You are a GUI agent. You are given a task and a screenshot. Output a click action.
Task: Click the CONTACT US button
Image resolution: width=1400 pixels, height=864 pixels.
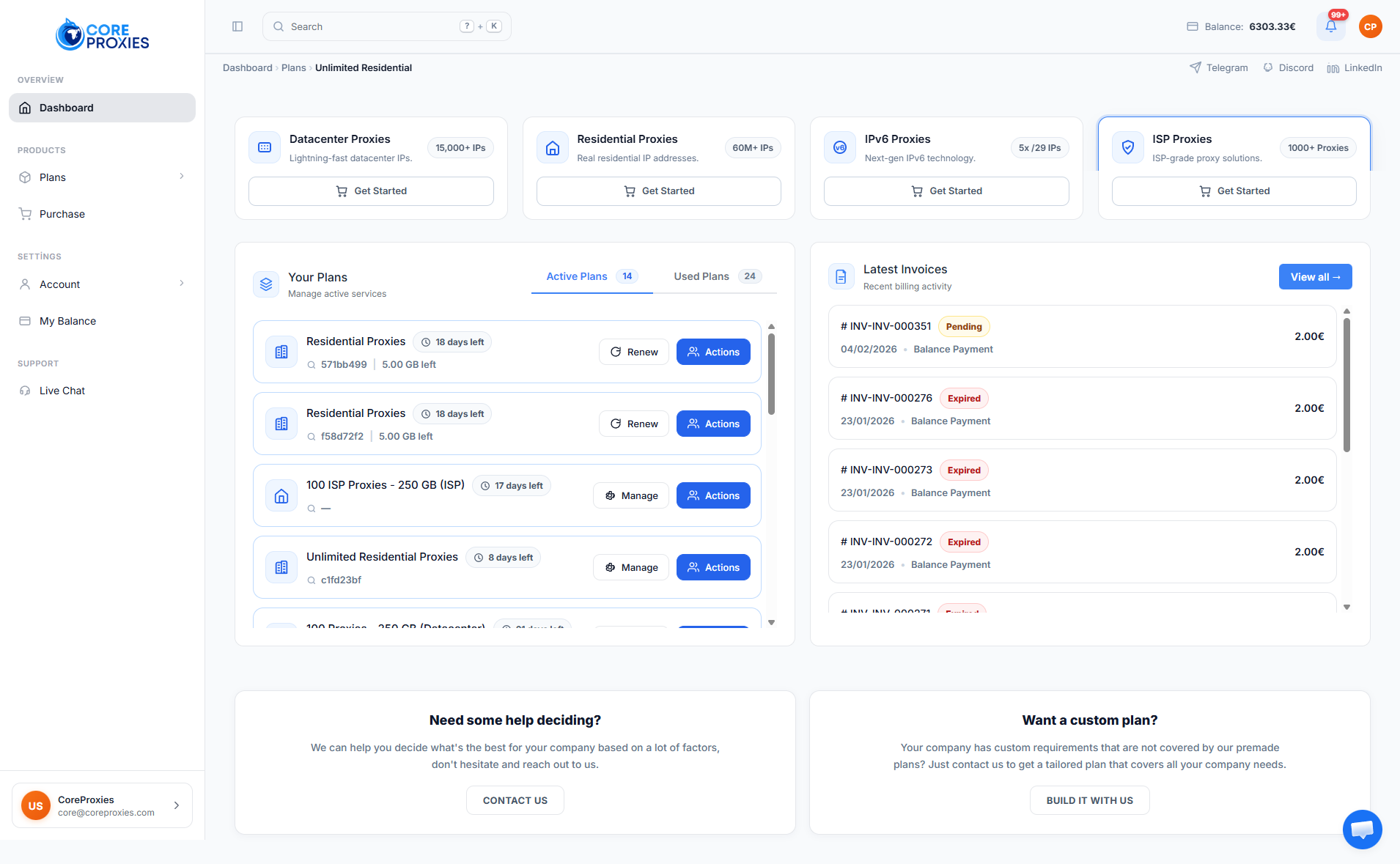515,800
